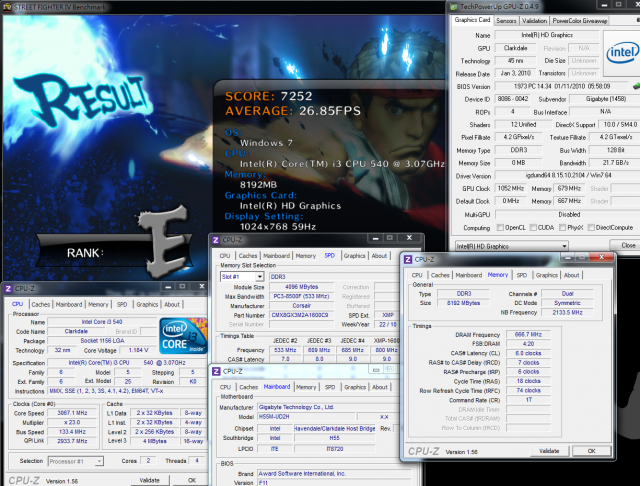Click the Z icon of the CPU-Z Memory window
Viewport: 641px width, 486px height.
(x=408, y=259)
